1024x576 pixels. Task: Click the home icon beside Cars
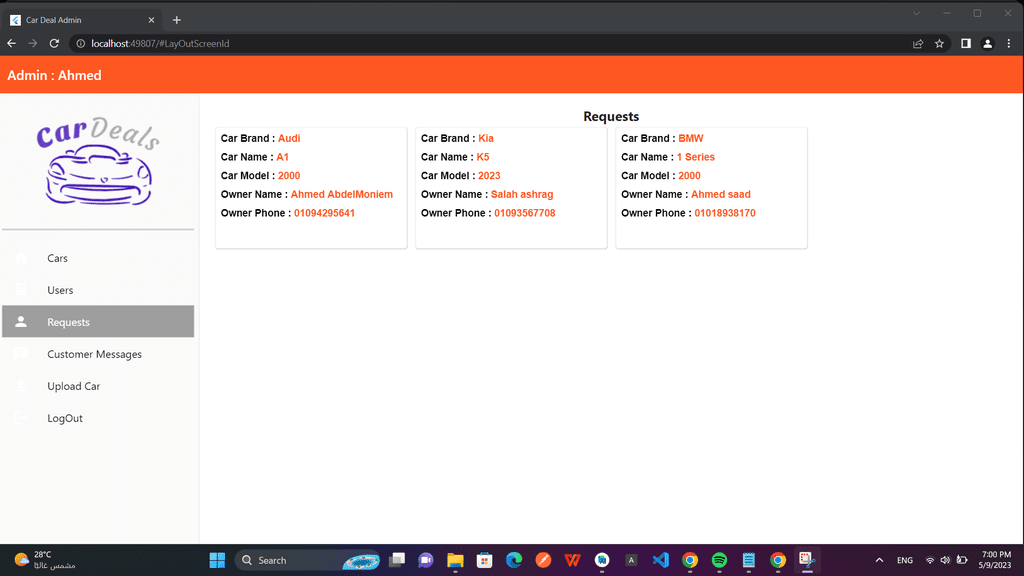point(21,257)
